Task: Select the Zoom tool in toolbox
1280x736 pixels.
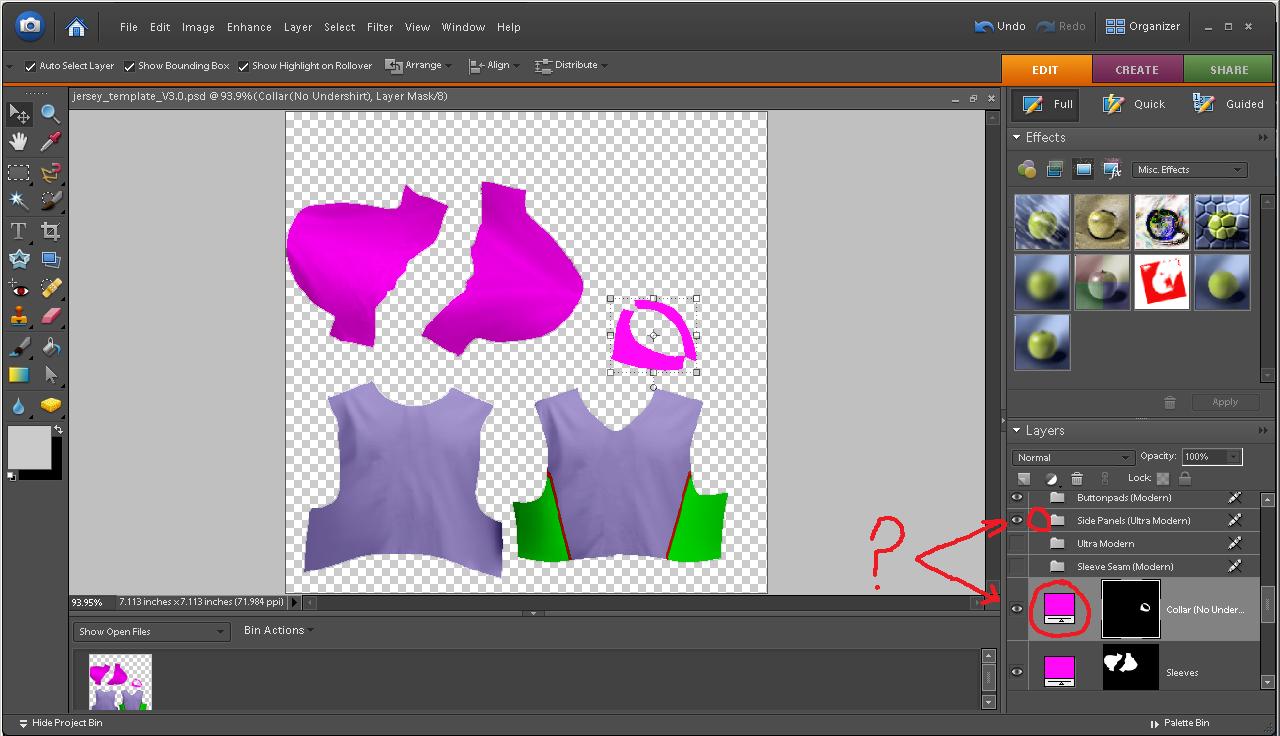Action: [x=50, y=113]
